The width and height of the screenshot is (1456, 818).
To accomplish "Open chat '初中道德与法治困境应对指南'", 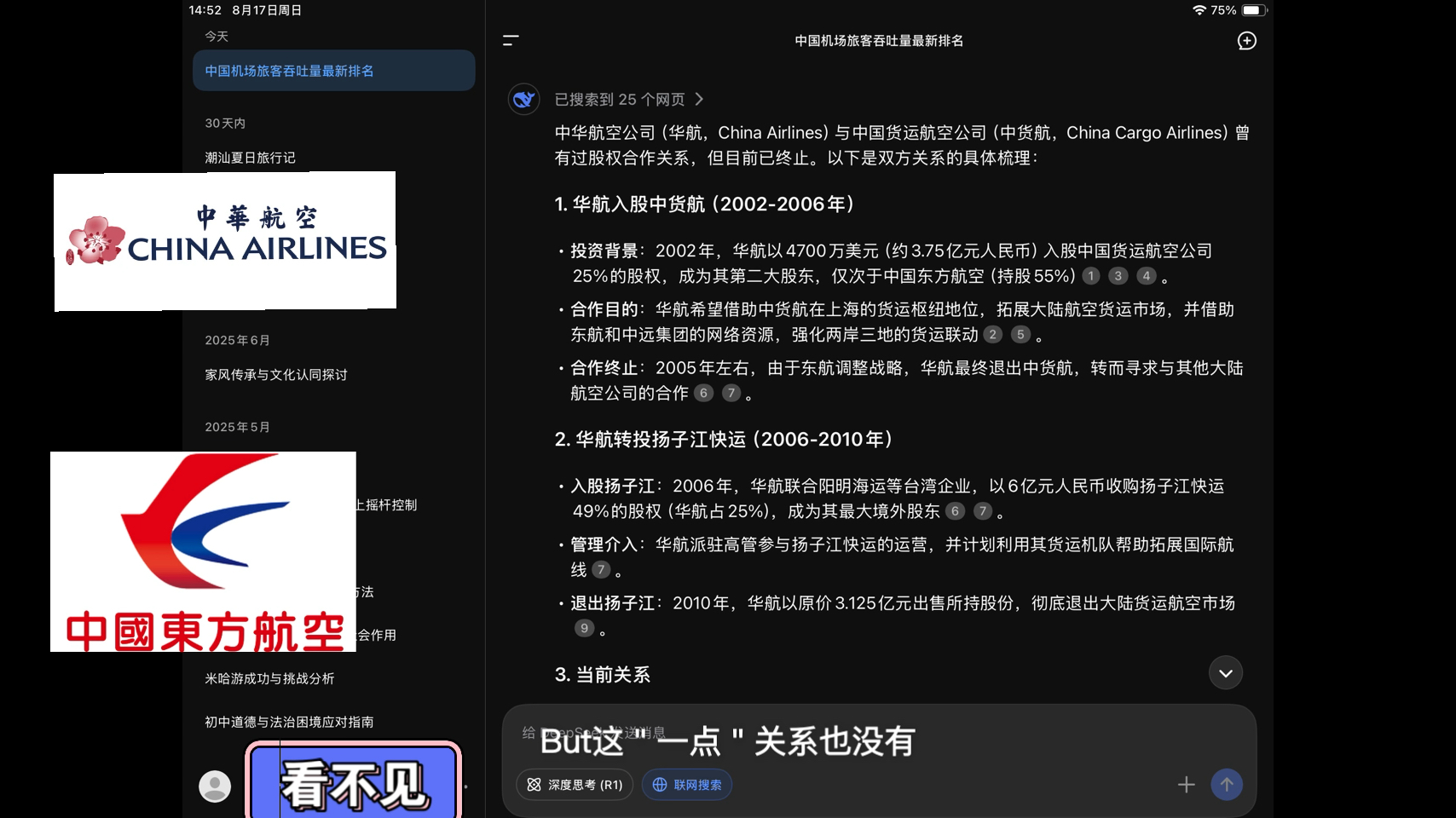I will point(289,723).
